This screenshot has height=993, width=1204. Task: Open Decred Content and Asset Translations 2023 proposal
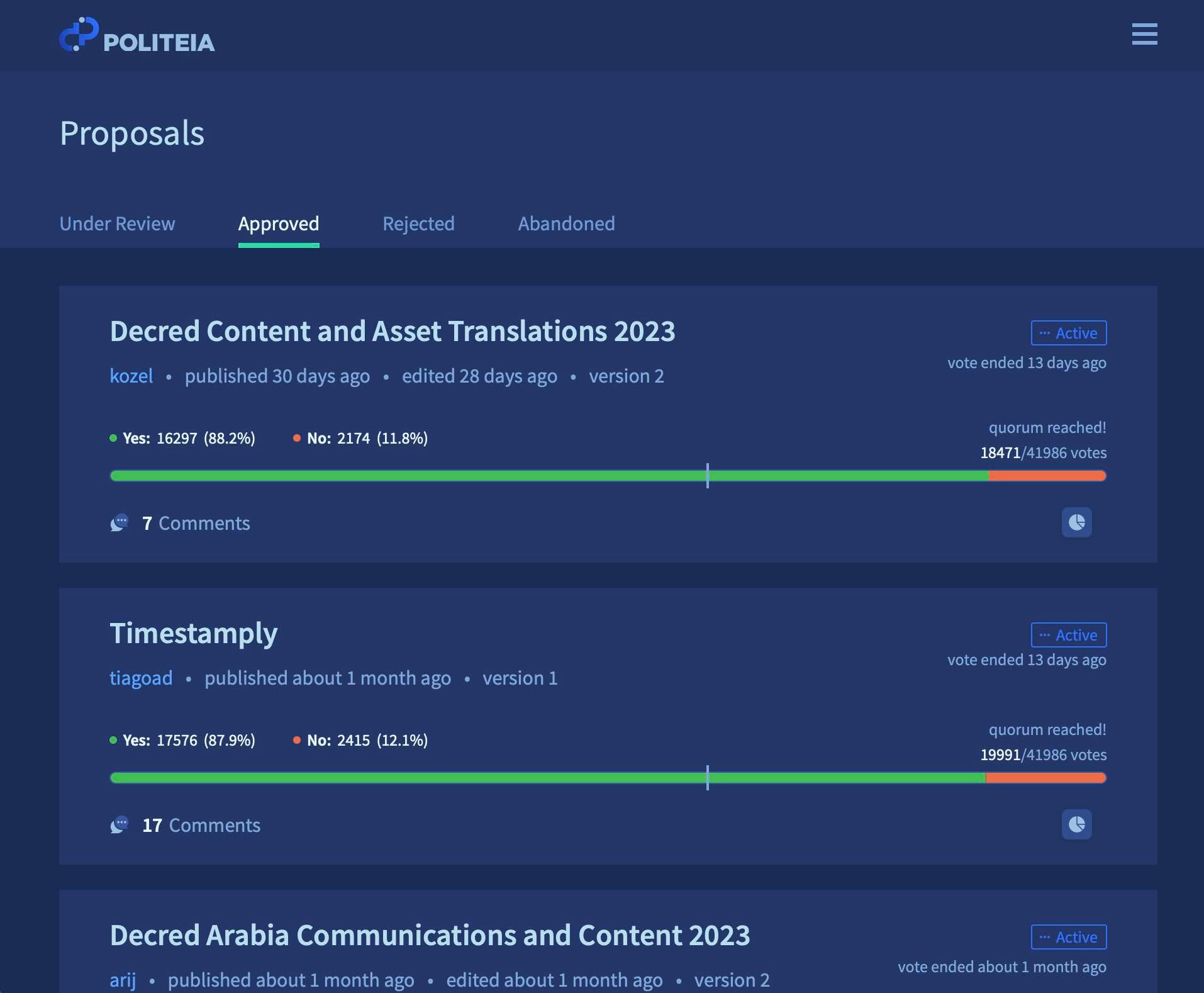click(x=393, y=331)
